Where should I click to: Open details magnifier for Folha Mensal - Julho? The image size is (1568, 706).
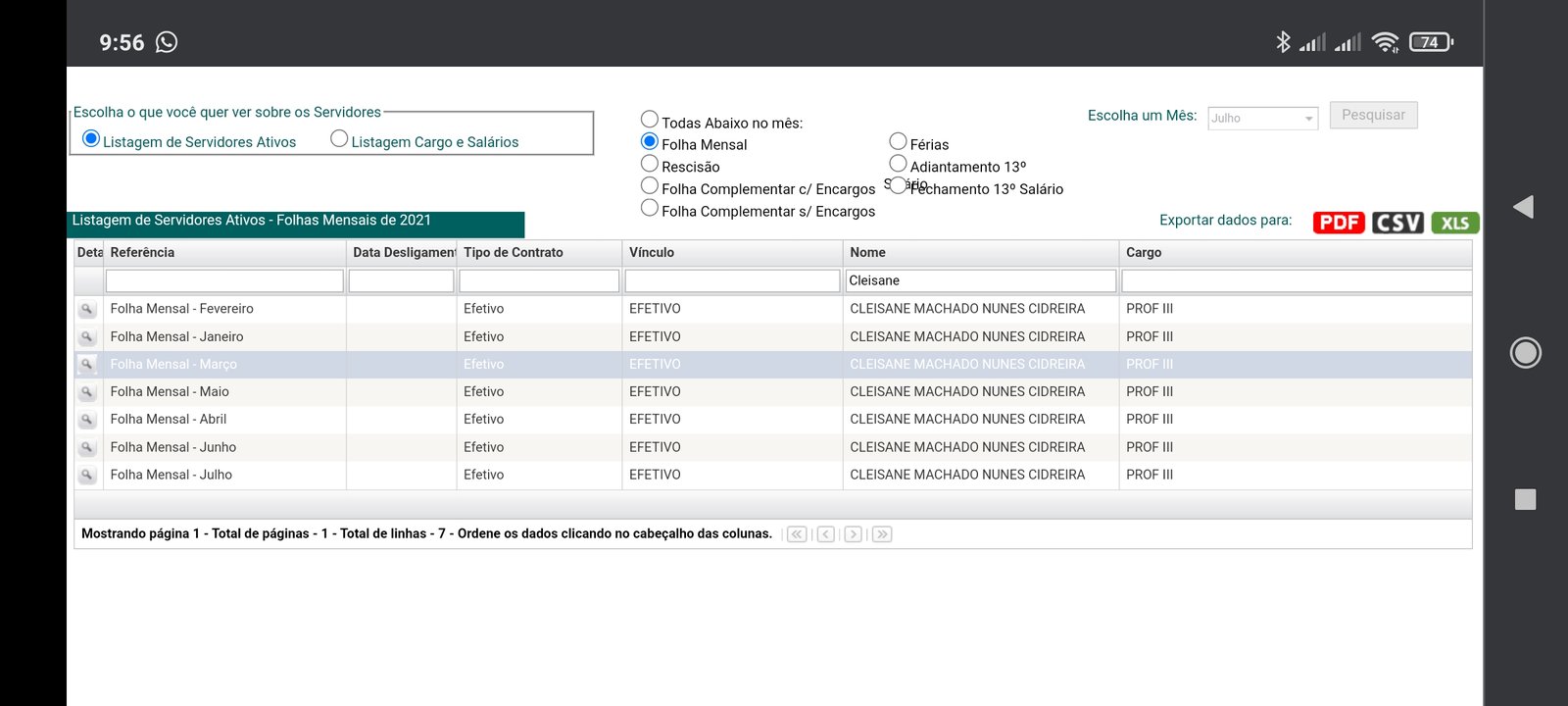click(87, 475)
